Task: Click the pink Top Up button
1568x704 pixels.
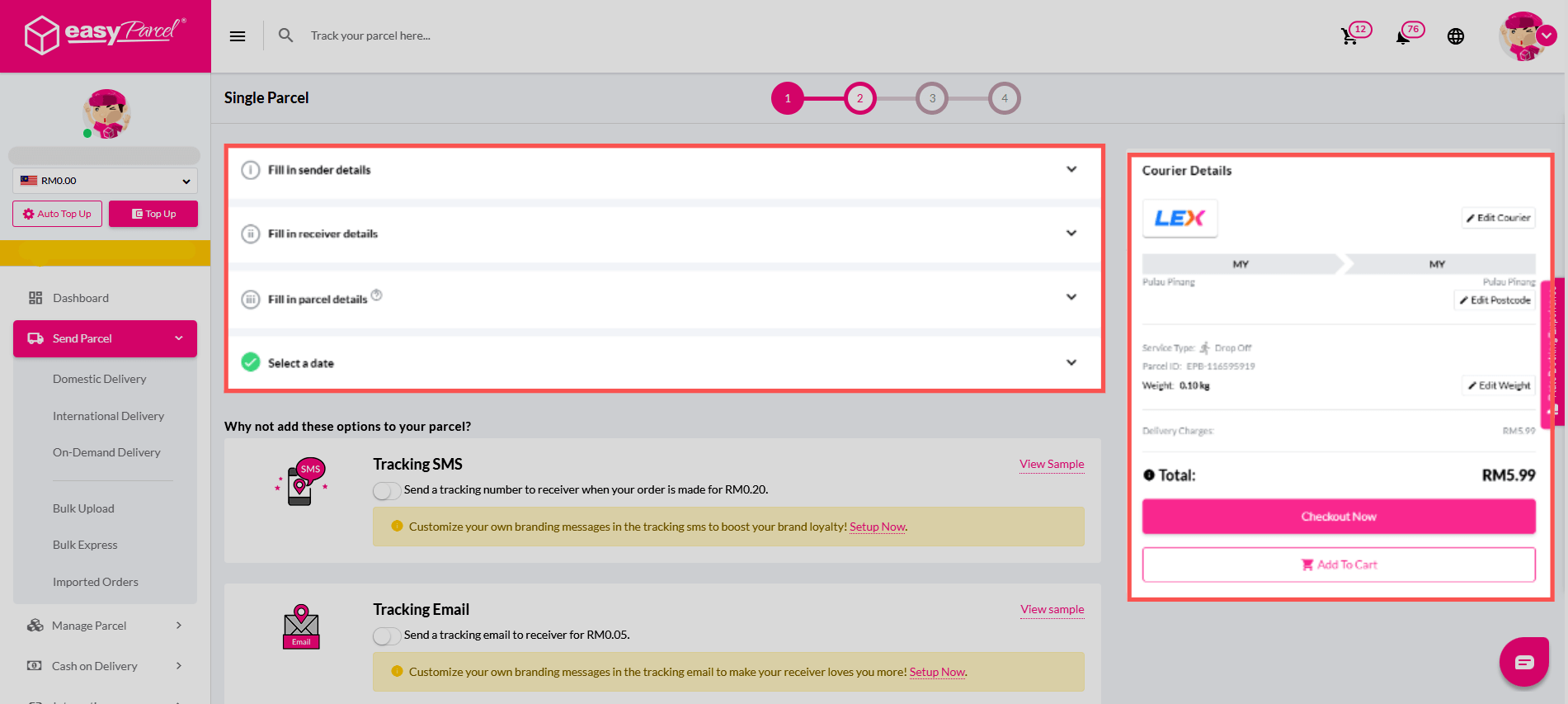Action: tap(153, 214)
